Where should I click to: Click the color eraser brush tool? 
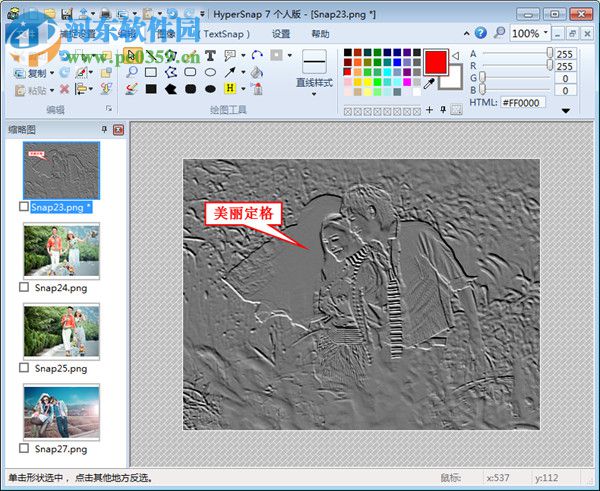click(x=132, y=89)
